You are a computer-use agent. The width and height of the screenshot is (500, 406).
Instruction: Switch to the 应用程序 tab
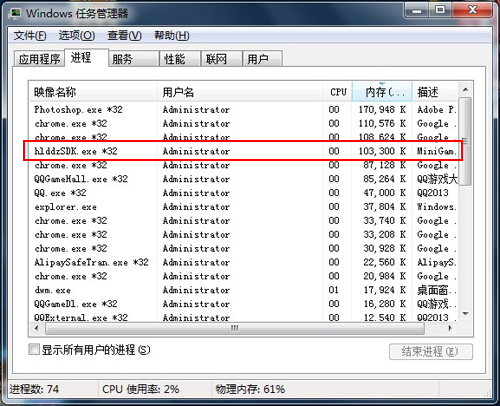39,59
